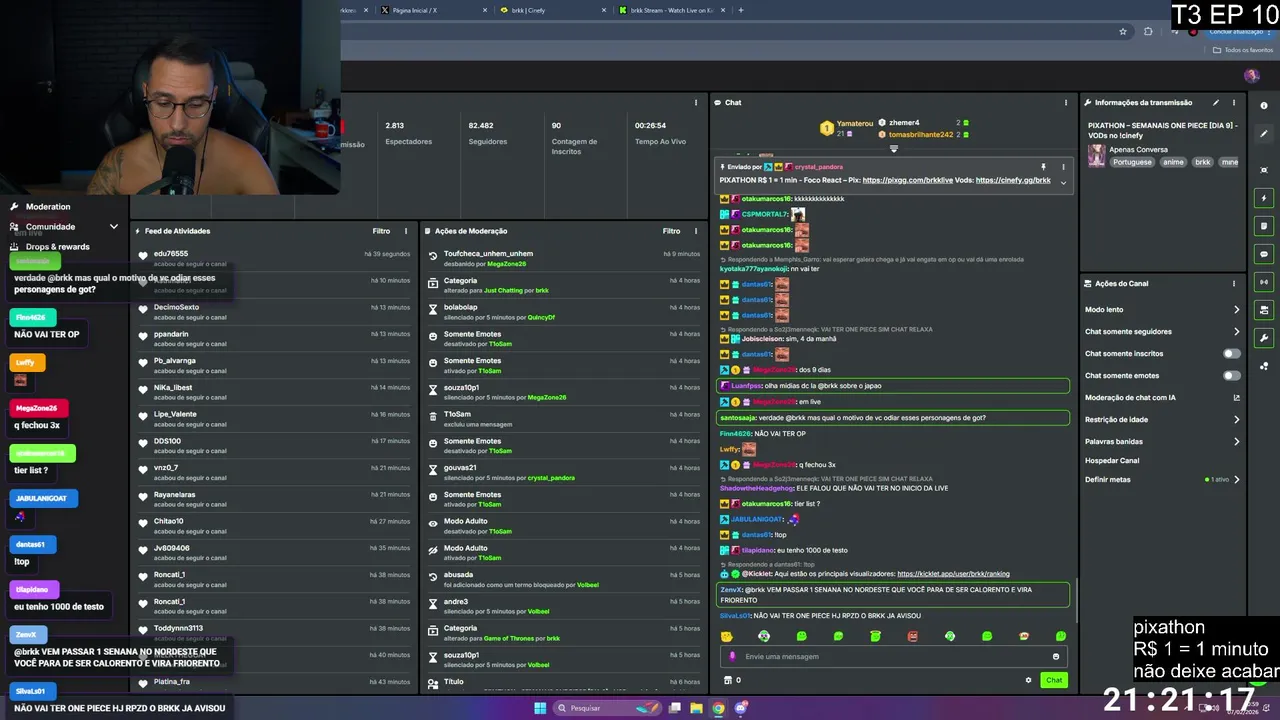Open the chat settings gear icon
Image resolution: width=1280 pixels, height=720 pixels.
[x=1028, y=680]
